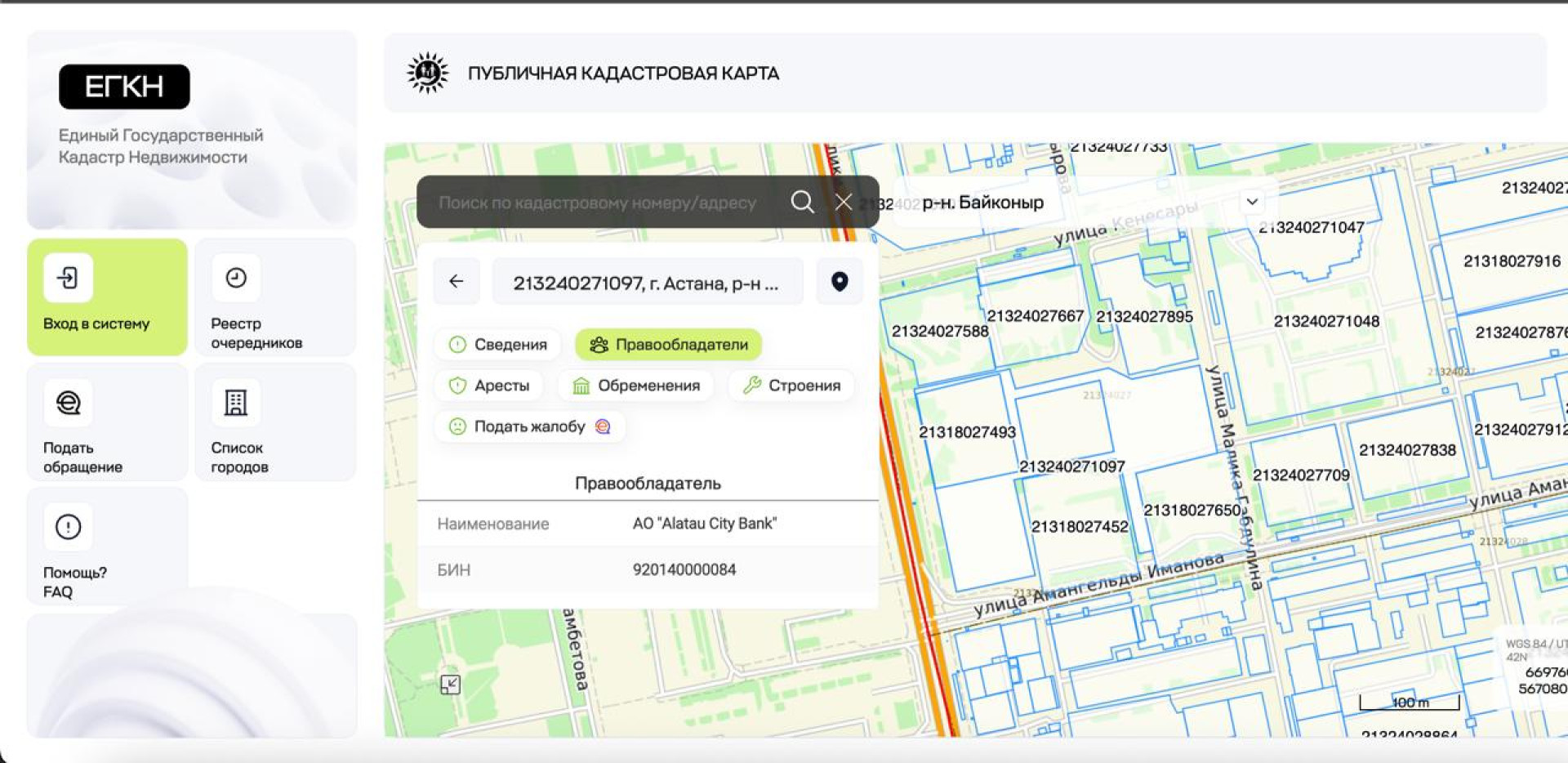Image resolution: width=1568 pixels, height=763 pixels.
Task: Click the Подать обращение email icon
Action: click(x=69, y=402)
